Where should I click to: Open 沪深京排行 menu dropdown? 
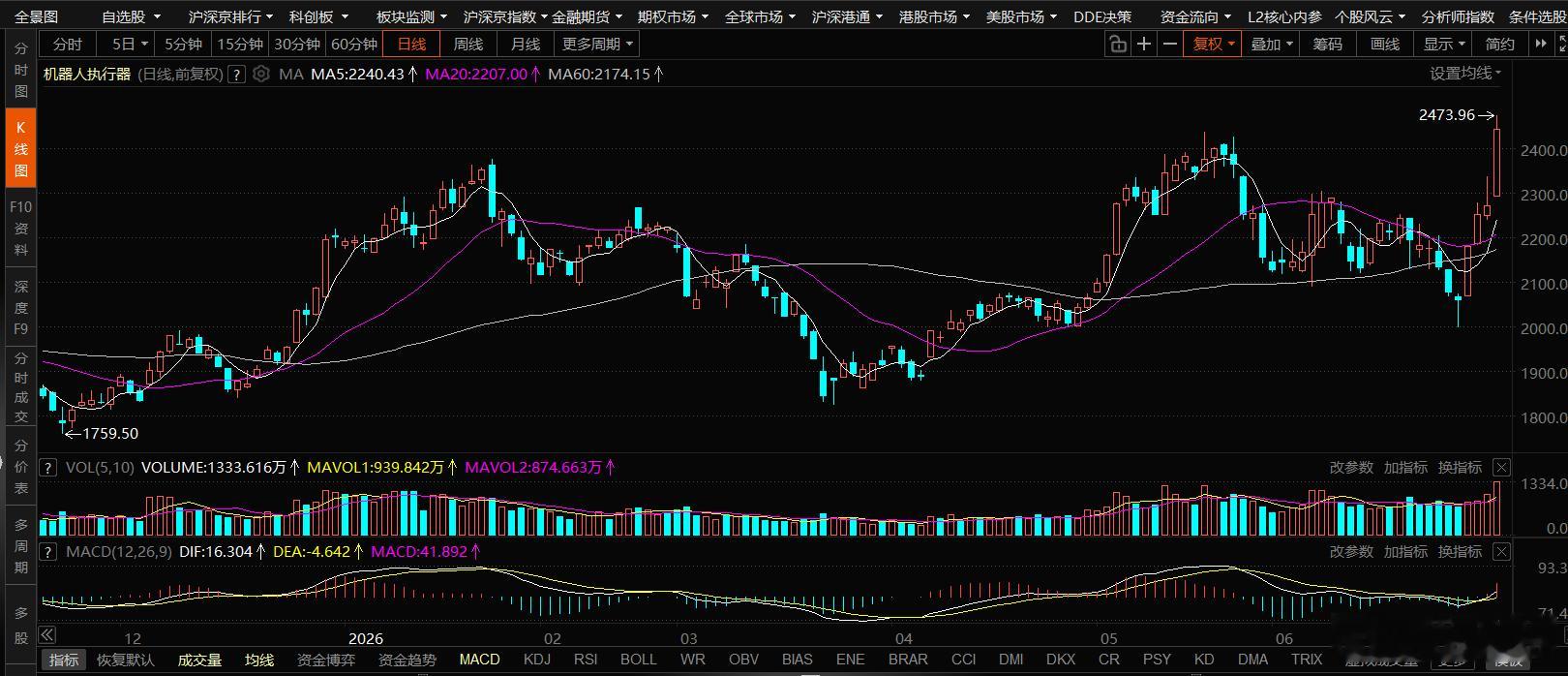coord(230,16)
